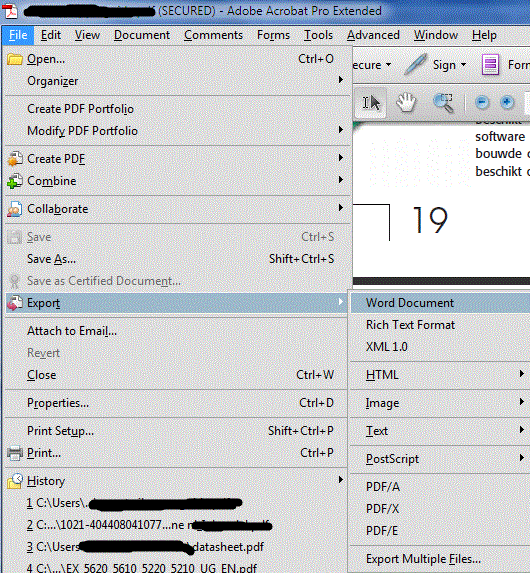Expand the Text export submenu arrow
Viewport: 530px width, 573px height.
coord(522,430)
